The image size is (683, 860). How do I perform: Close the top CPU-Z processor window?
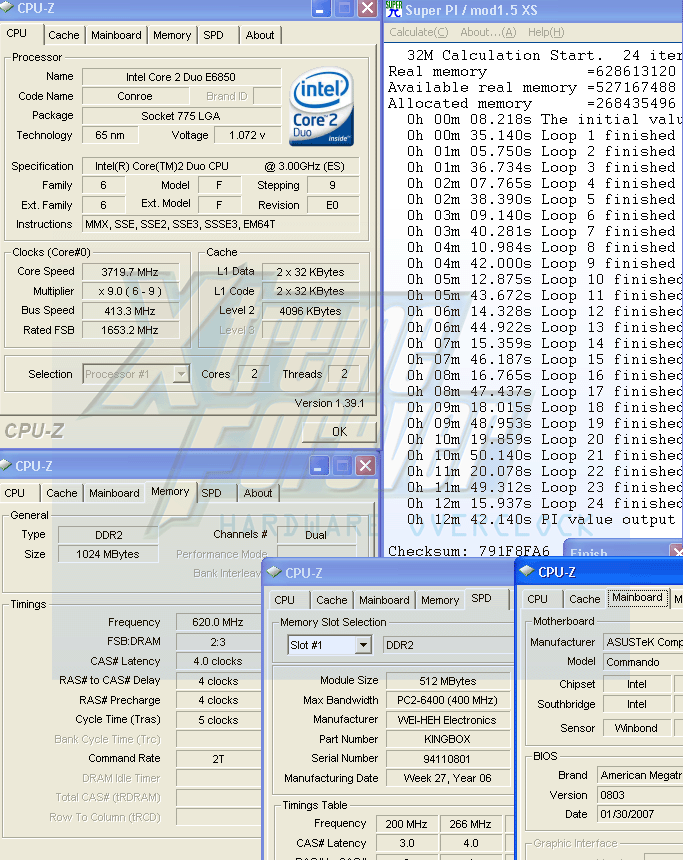tap(367, 9)
